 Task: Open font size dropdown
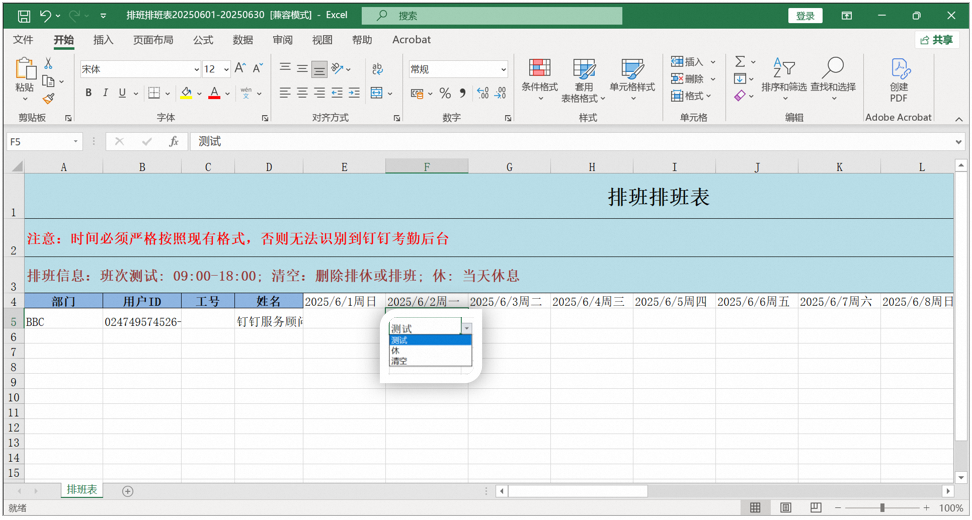pos(226,69)
